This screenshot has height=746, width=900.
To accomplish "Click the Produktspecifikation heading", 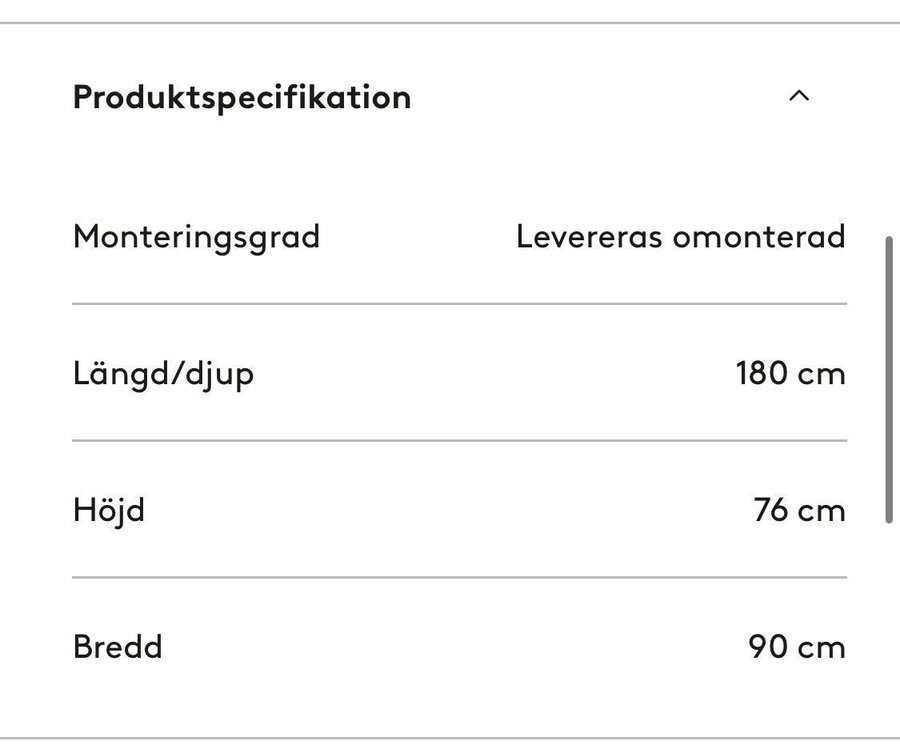I will coord(242,97).
